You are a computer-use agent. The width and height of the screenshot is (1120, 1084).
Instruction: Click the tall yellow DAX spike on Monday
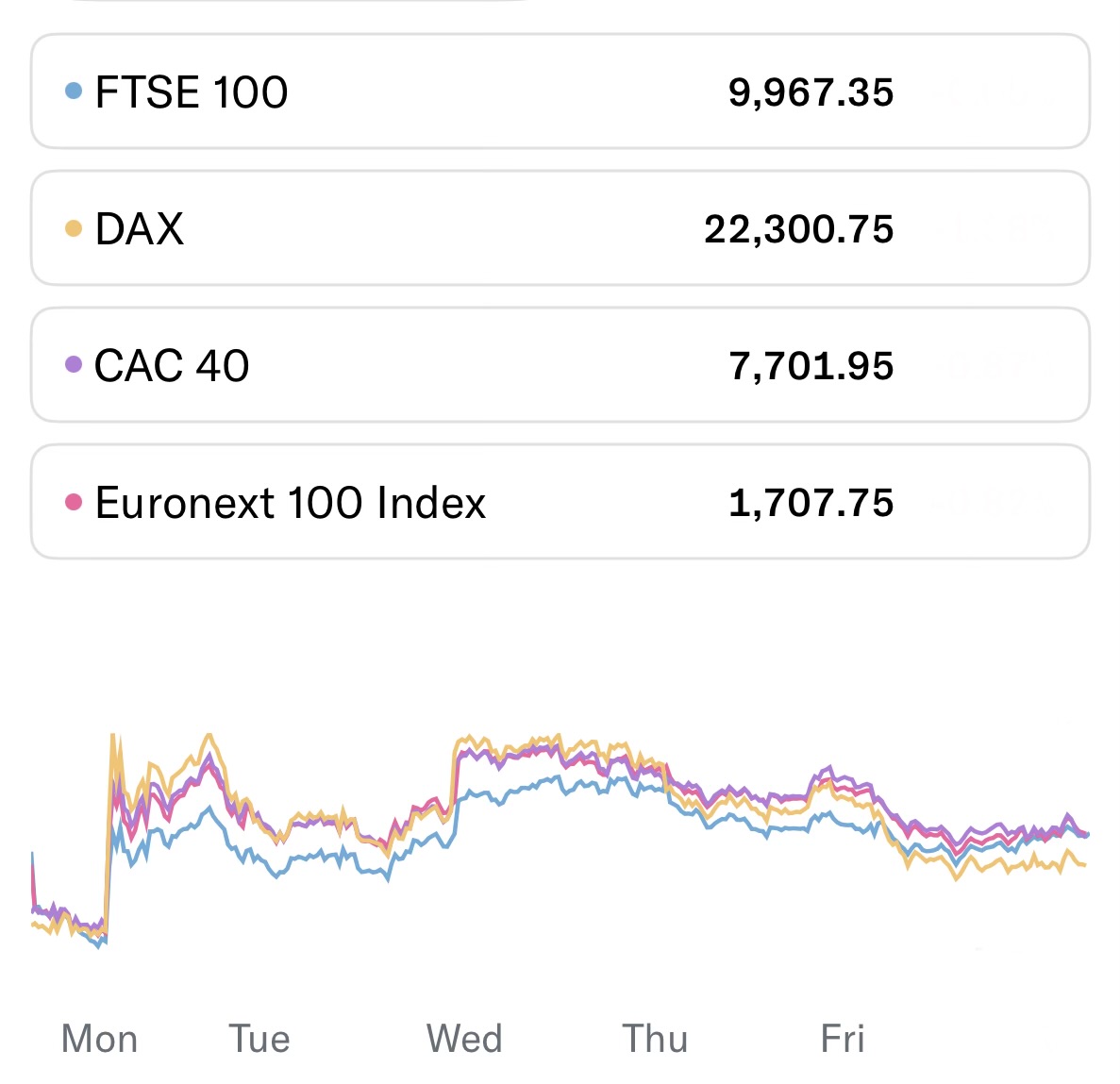click(x=113, y=738)
